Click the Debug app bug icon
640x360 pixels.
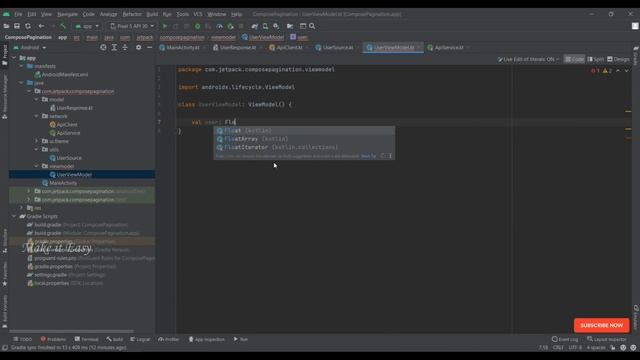(x=198, y=26)
